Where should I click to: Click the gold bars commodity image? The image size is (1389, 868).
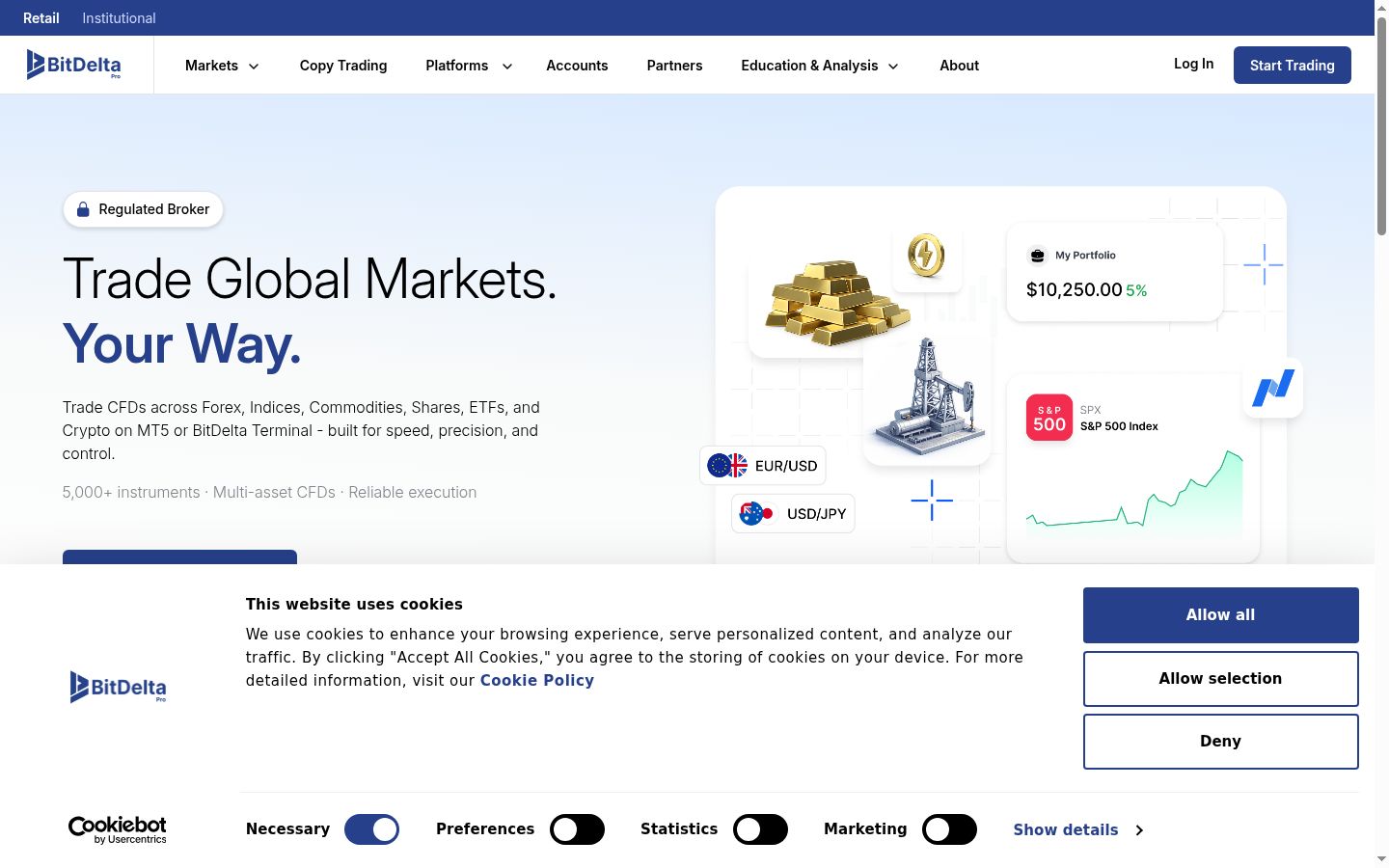[835, 303]
